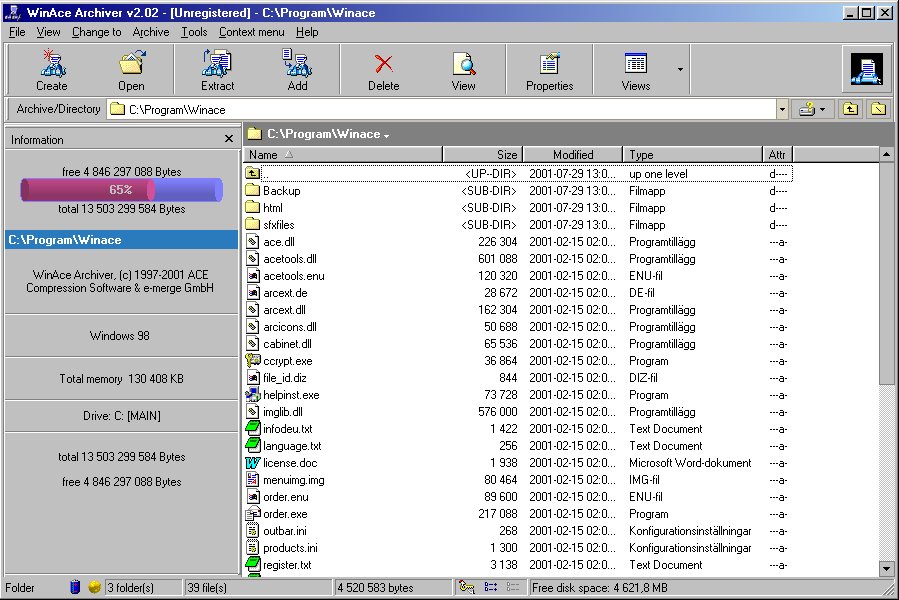Select the helpinst.exe file icon

(253, 395)
